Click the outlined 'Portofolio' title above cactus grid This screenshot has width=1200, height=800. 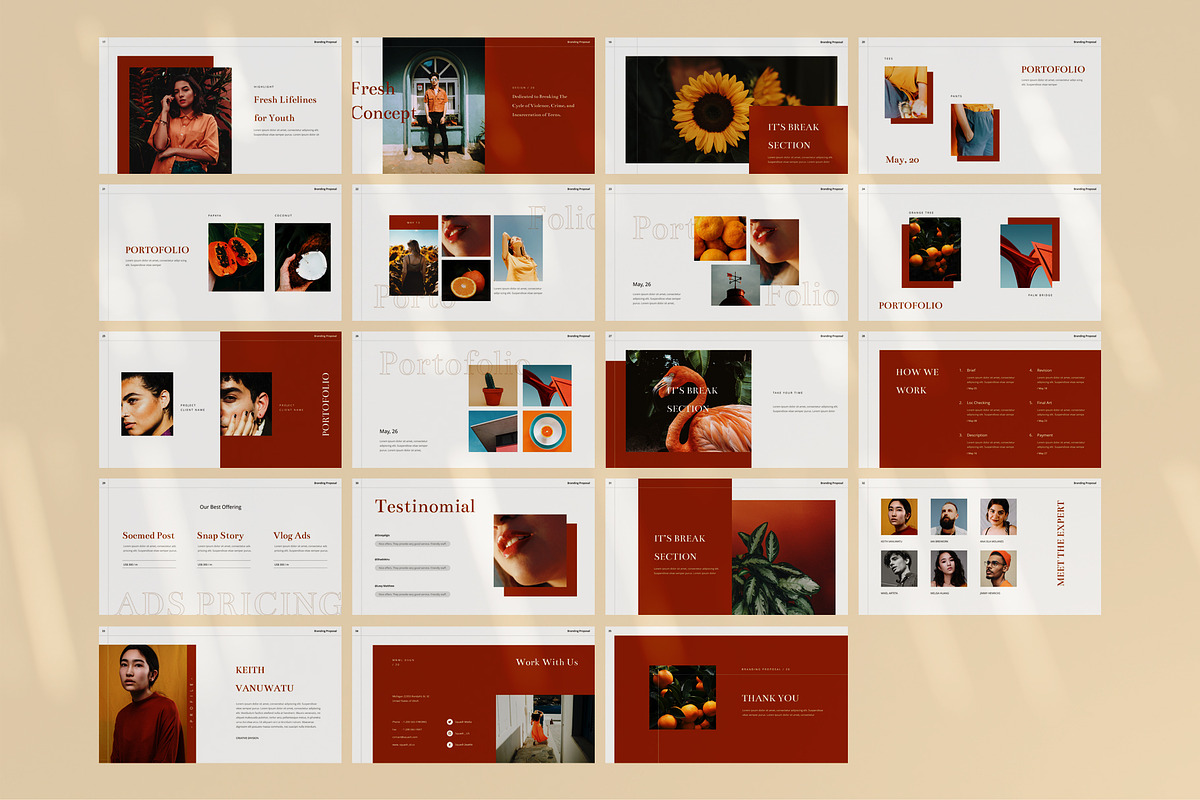(x=455, y=364)
